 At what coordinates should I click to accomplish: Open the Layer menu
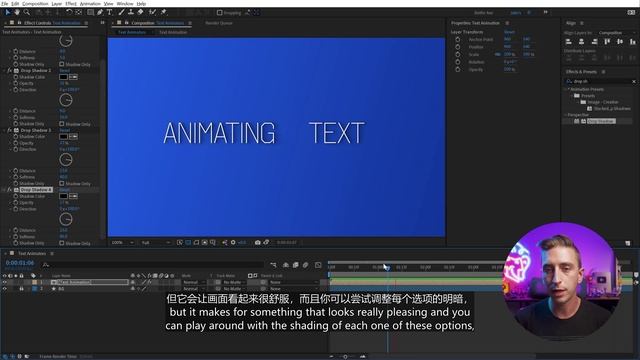pos(57,3)
